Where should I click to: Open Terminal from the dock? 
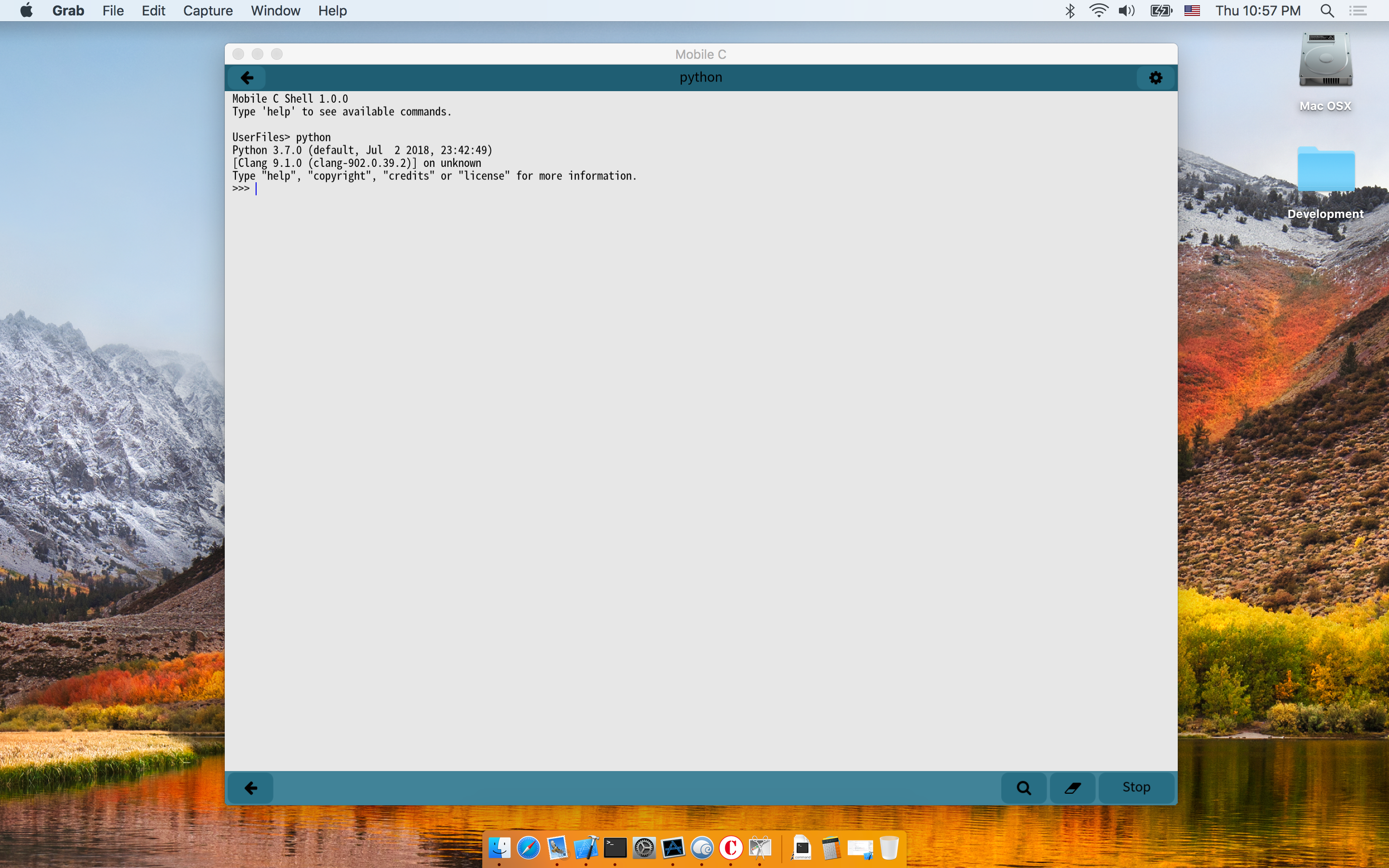[x=615, y=848]
